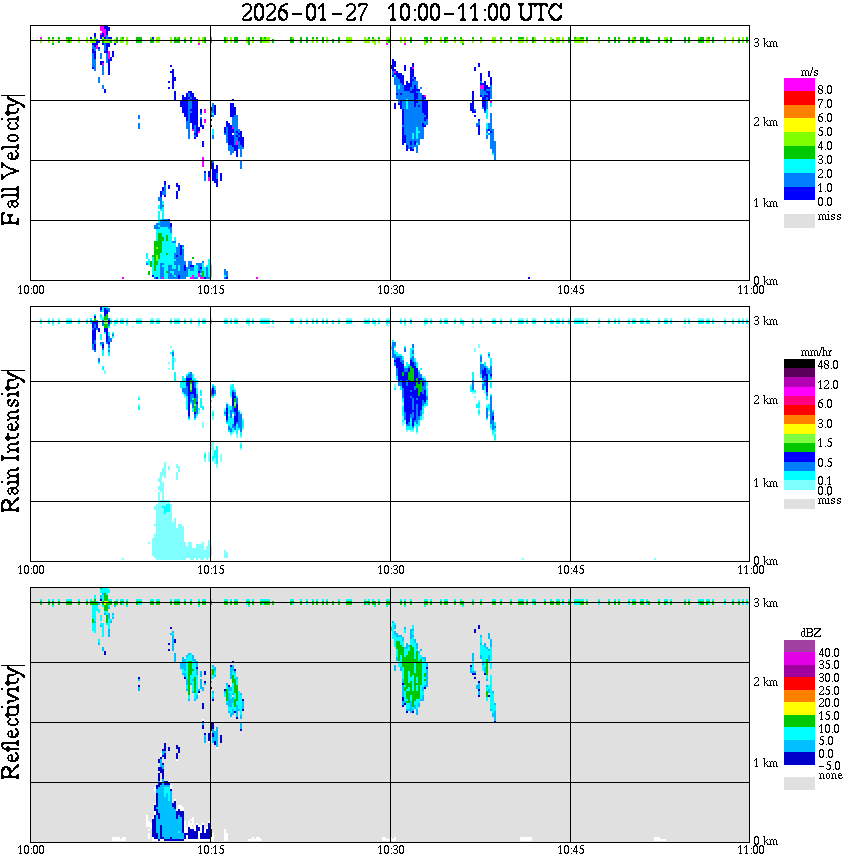This screenshot has height=868, width=850.
Task: Click the Rain Intensity vertical axis label
Action: coord(12,441)
